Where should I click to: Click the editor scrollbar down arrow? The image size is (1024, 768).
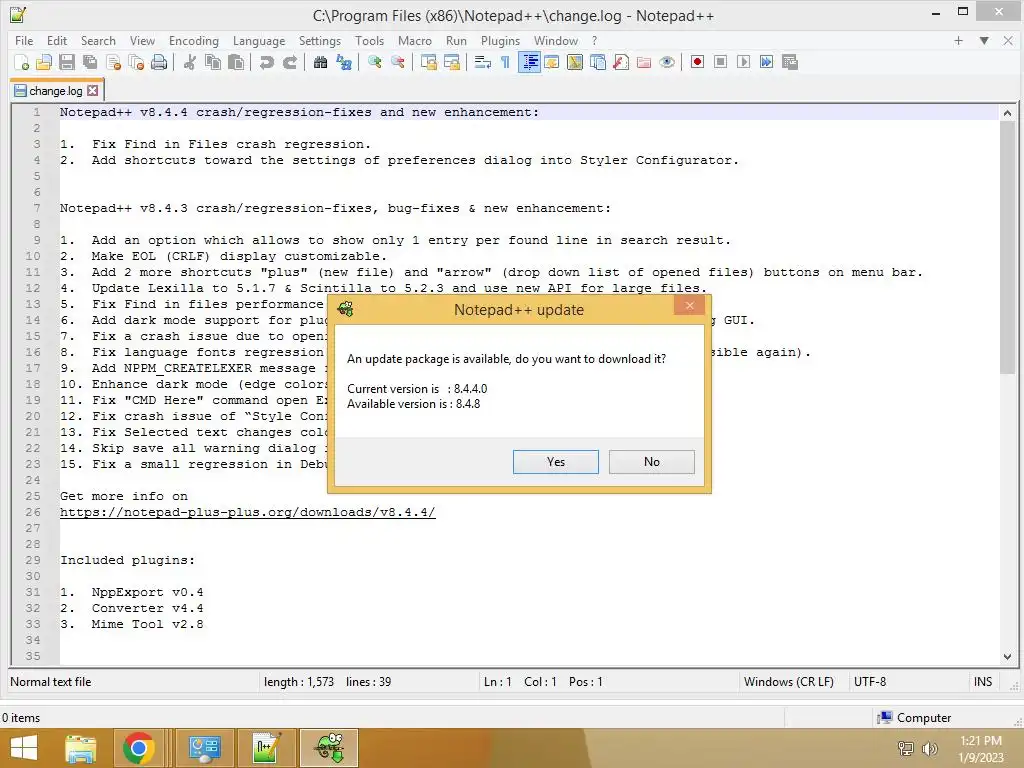[1007, 656]
